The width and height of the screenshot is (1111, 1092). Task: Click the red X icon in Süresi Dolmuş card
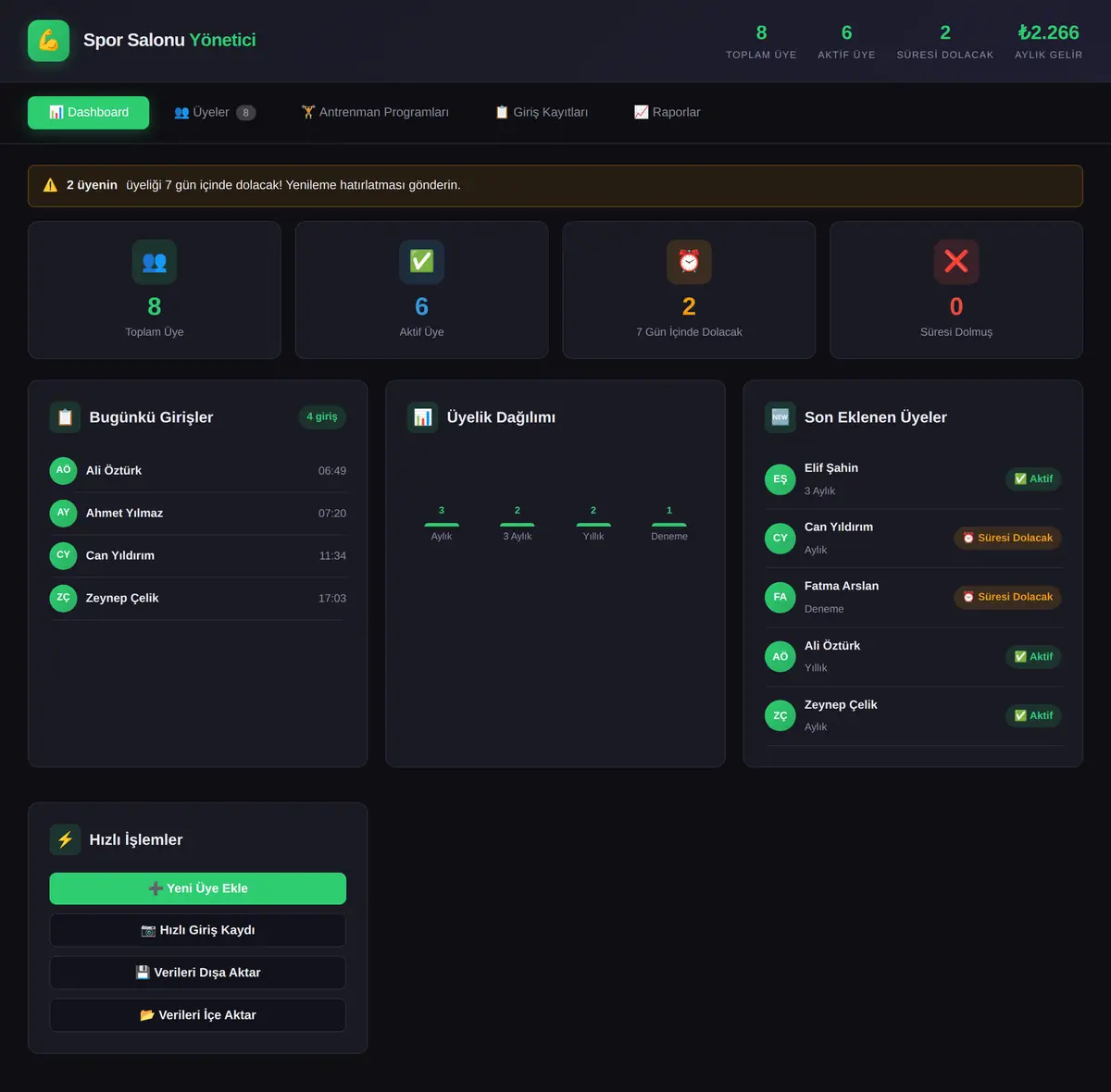pyautogui.click(x=956, y=262)
